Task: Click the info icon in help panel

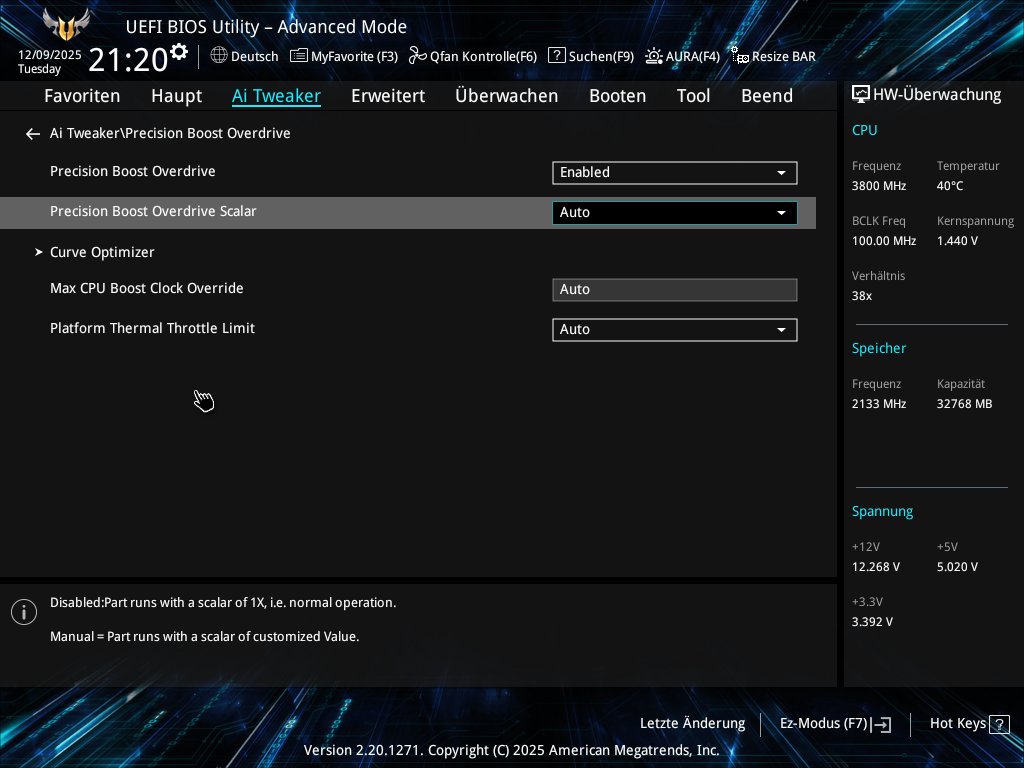Action: point(24,612)
